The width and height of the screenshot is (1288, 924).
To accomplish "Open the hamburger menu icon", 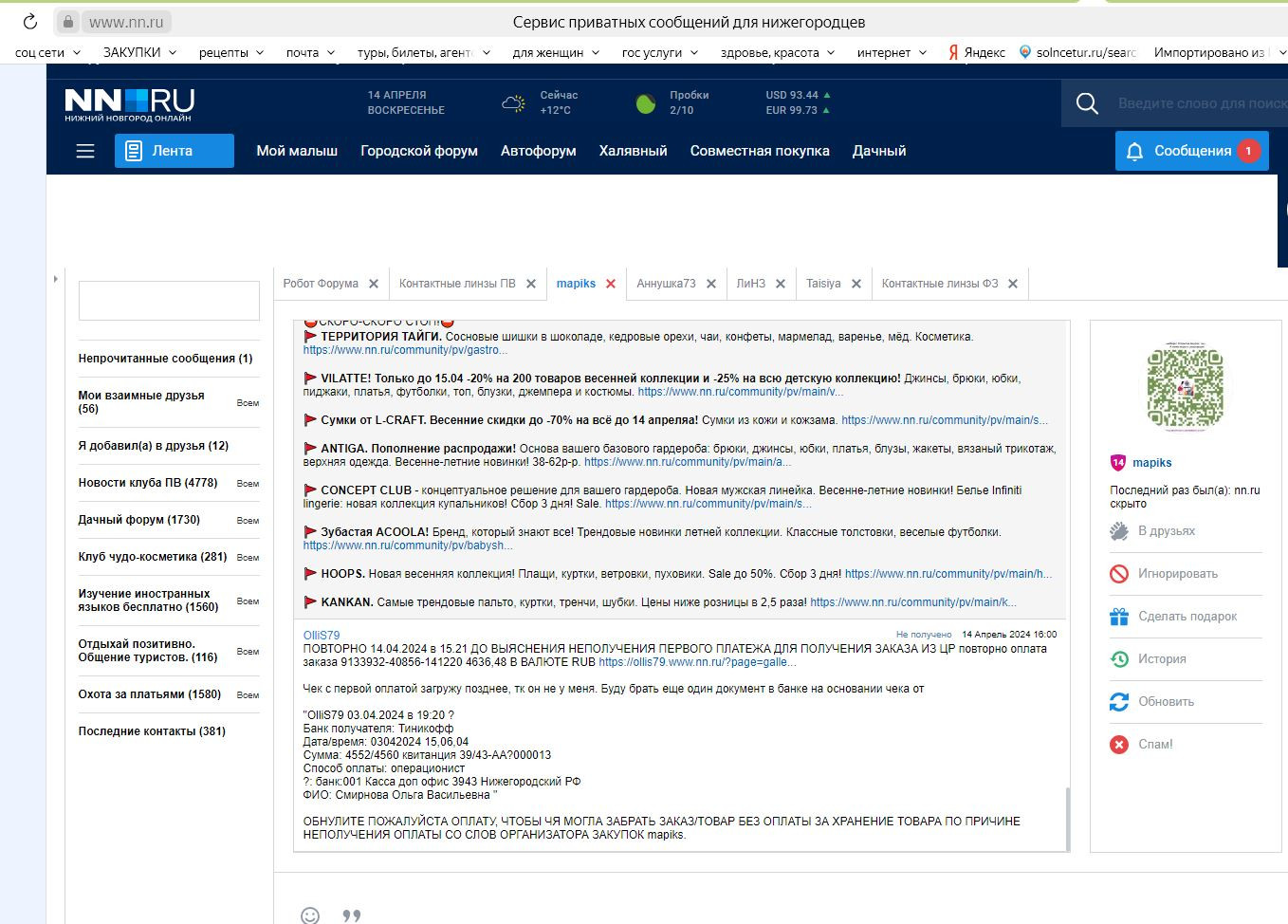I will [x=85, y=151].
